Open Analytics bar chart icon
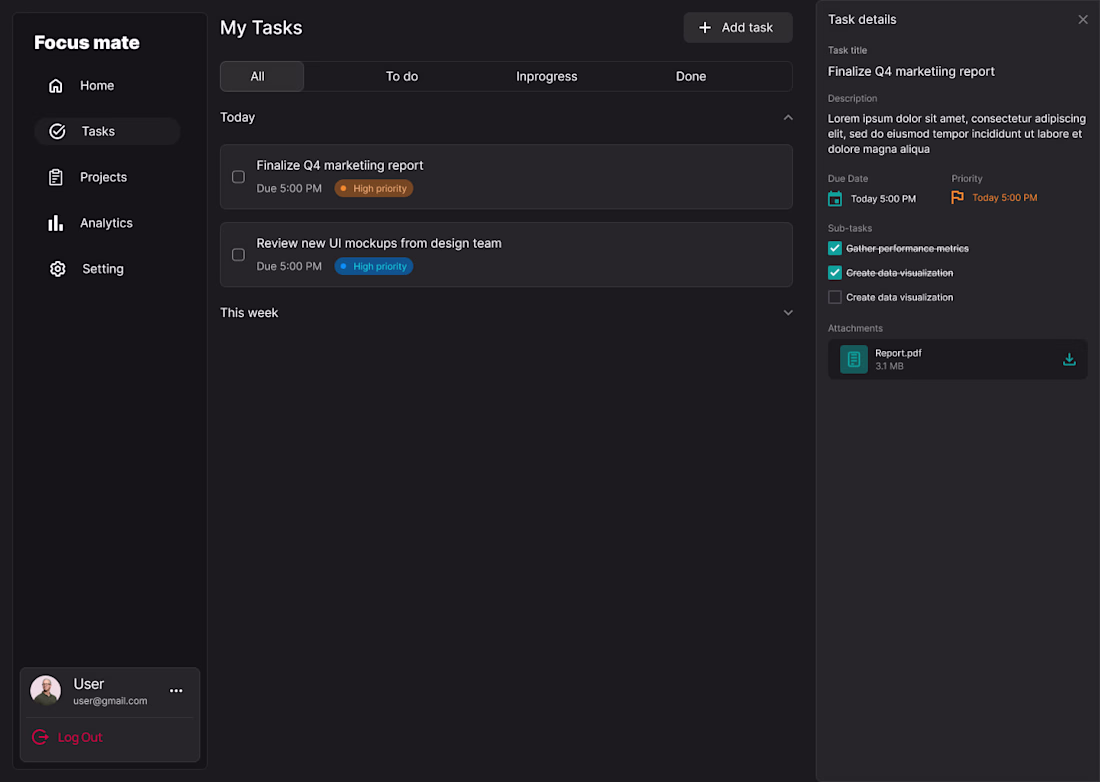This screenshot has height=782, width=1100. point(56,223)
